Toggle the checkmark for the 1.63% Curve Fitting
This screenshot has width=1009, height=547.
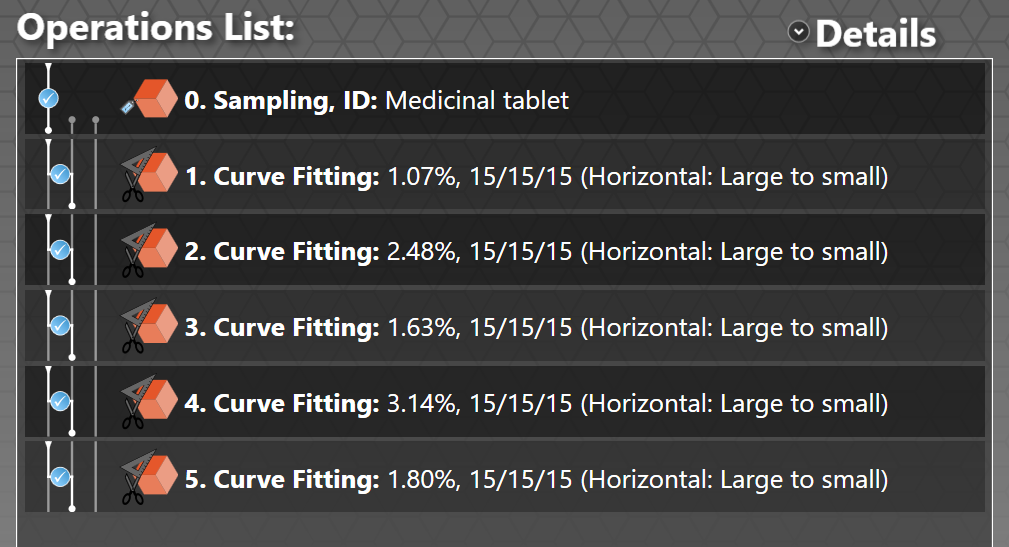[60, 326]
